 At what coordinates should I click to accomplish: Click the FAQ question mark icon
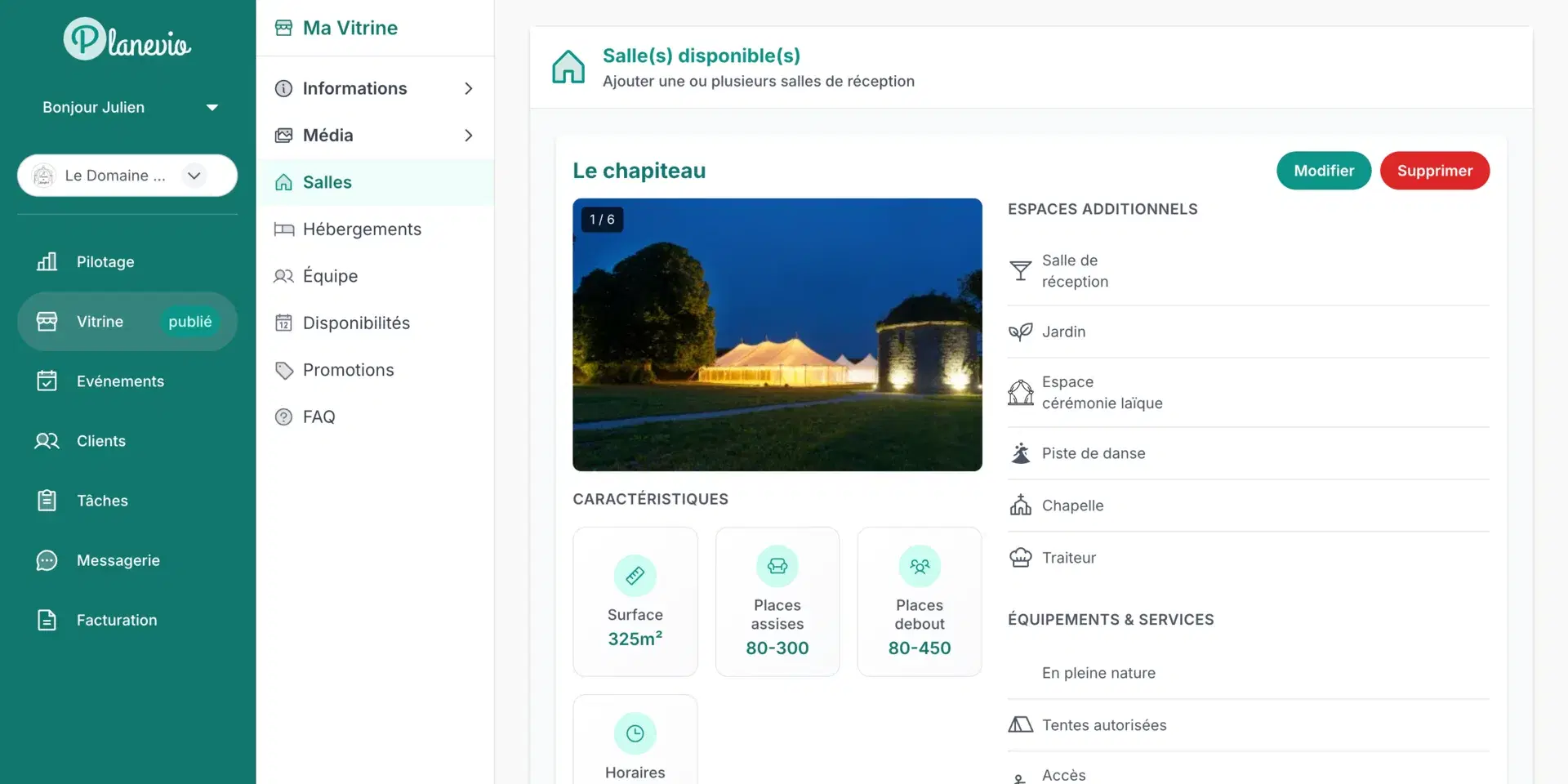coord(283,416)
